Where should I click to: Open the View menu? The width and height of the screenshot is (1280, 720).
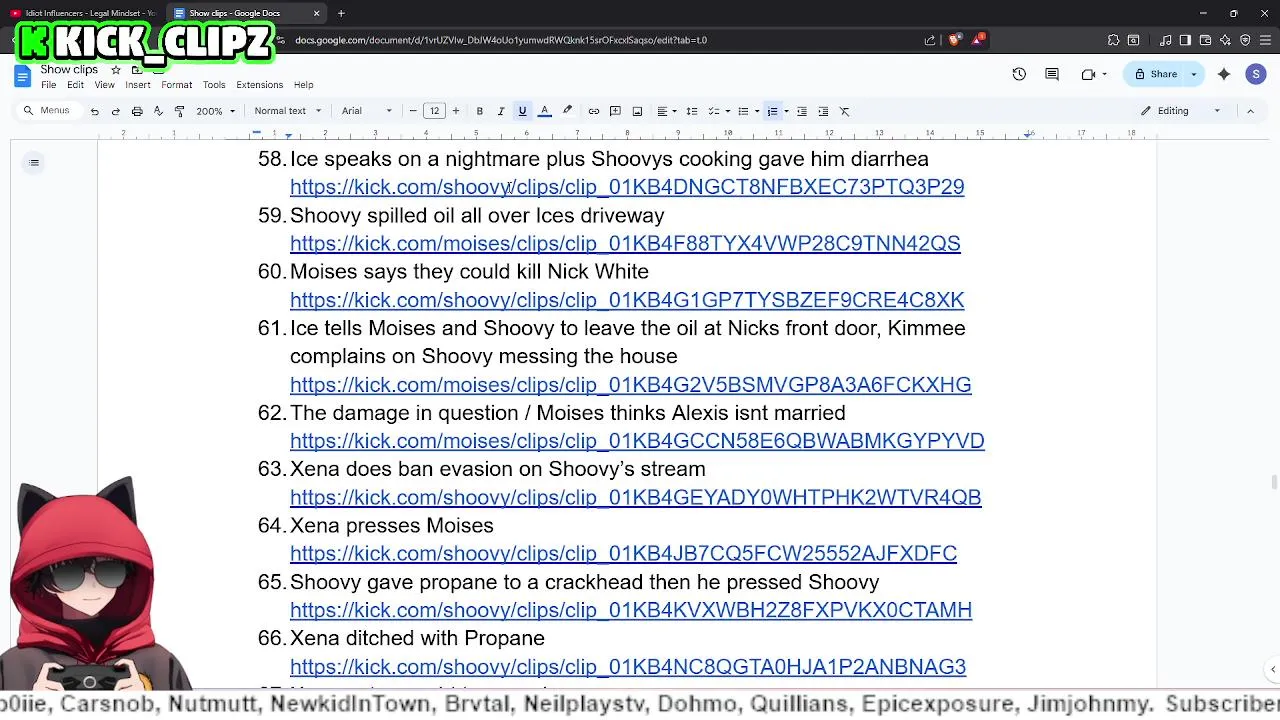click(104, 85)
